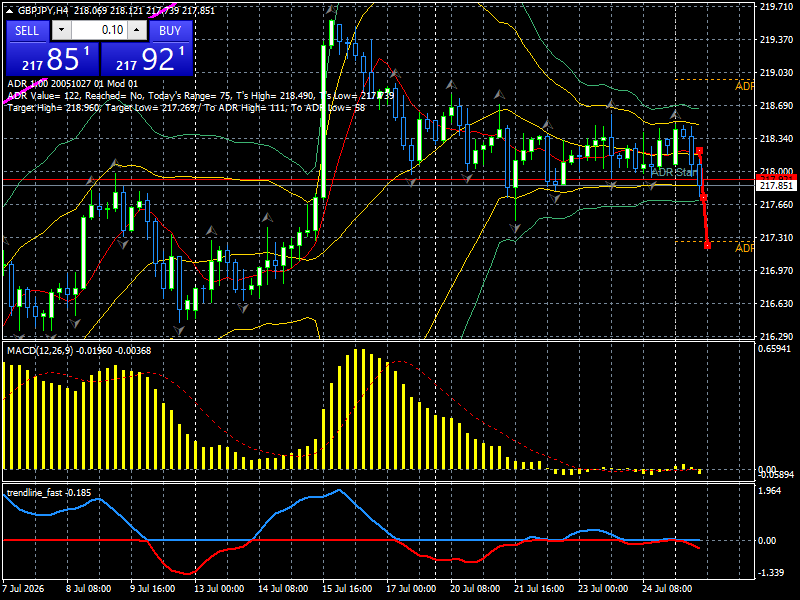The image size is (800, 600).
Task: Click the '13 Jul 00:00' time label
Action: 219,589
